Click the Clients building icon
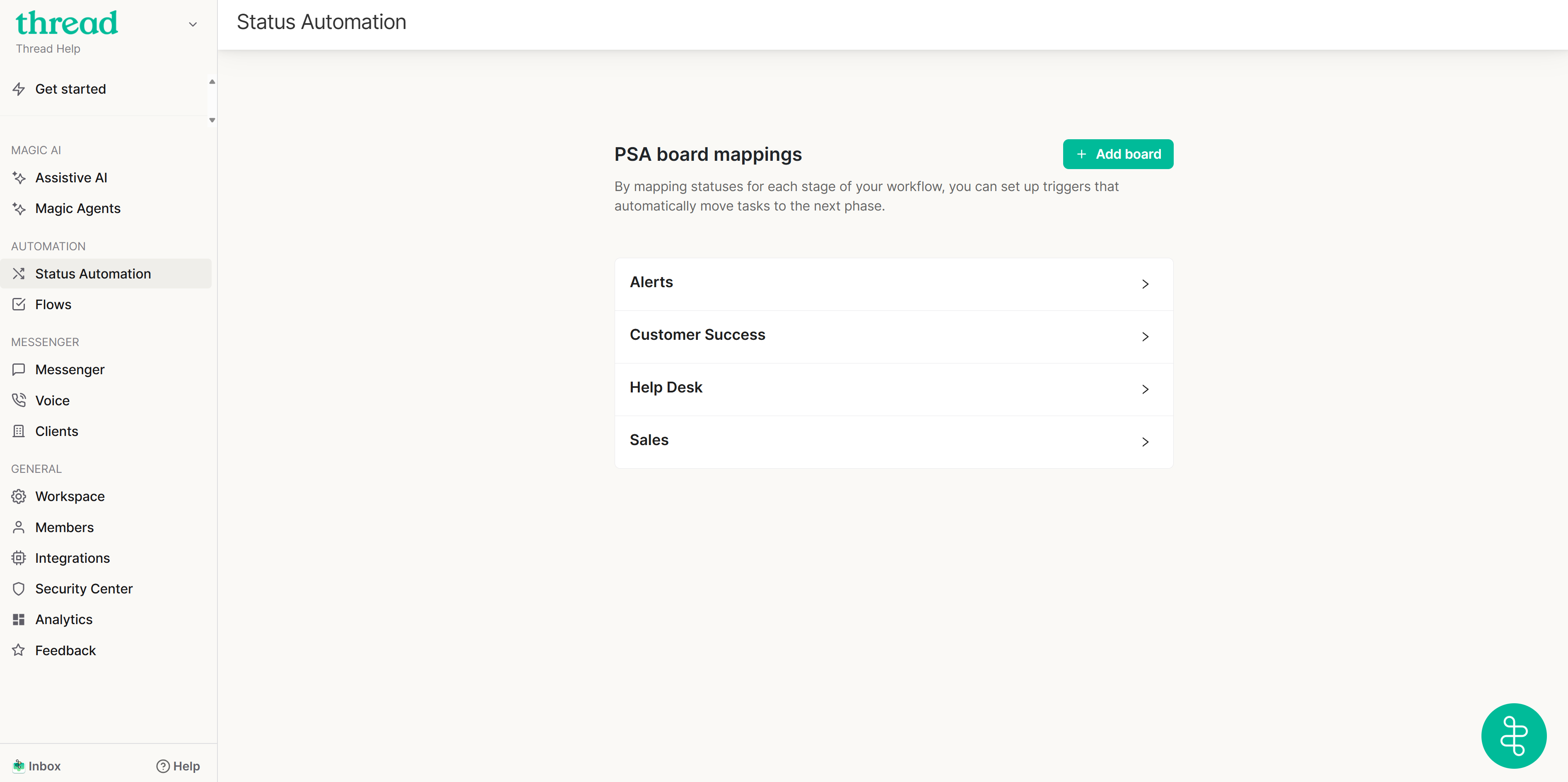The height and width of the screenshot is (782, 1568). click(x=19, y=431)
